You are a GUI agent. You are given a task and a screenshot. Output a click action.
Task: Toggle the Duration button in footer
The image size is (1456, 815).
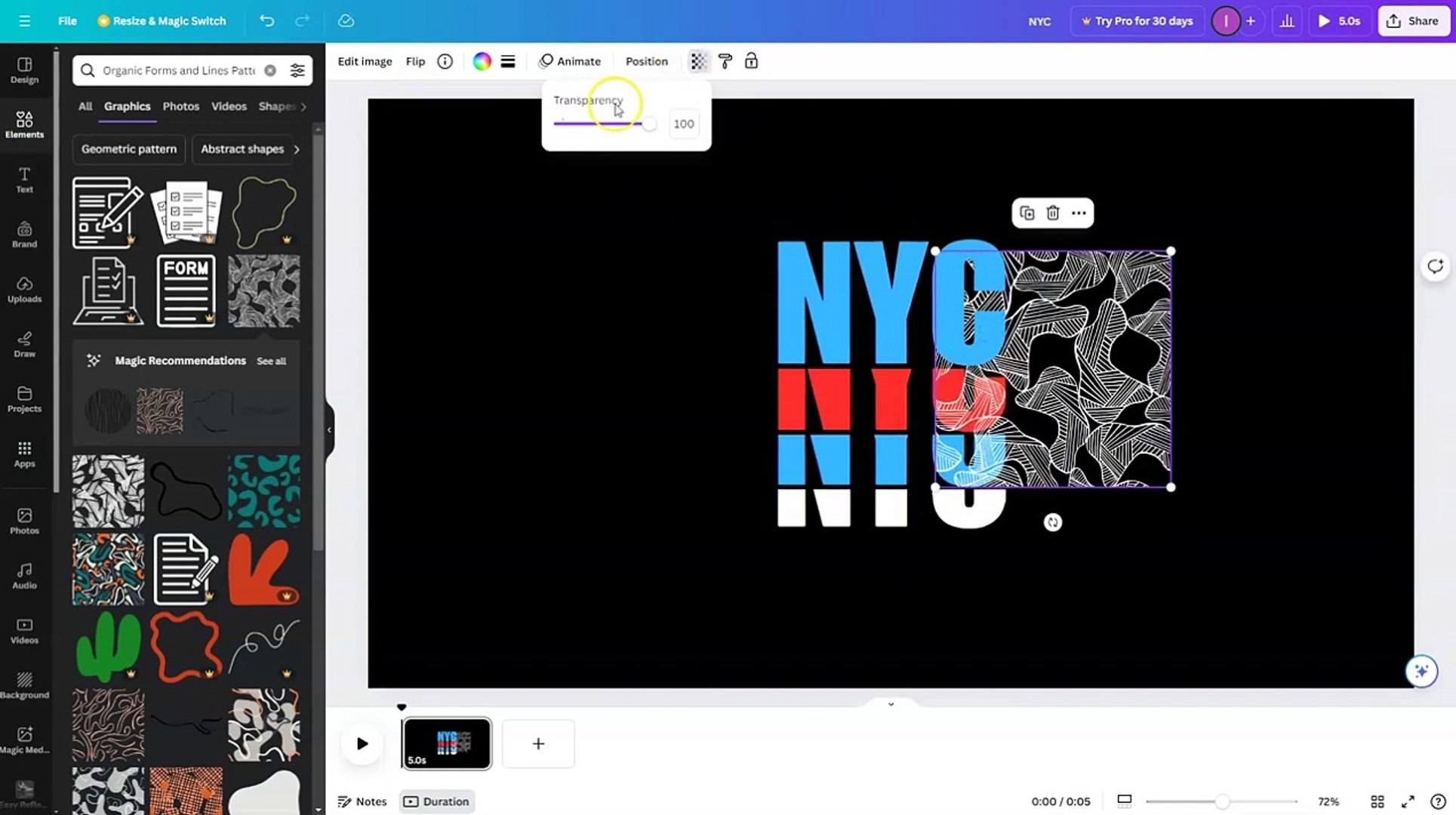pyautogui.click(x=436, y=801)
